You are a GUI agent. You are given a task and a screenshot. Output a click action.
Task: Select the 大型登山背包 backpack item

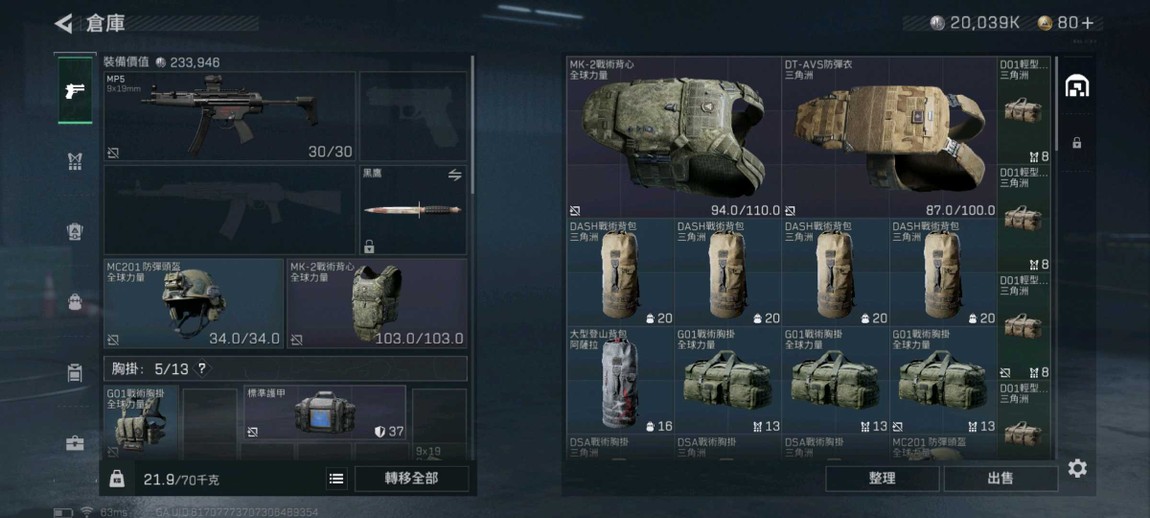[620, 379]
